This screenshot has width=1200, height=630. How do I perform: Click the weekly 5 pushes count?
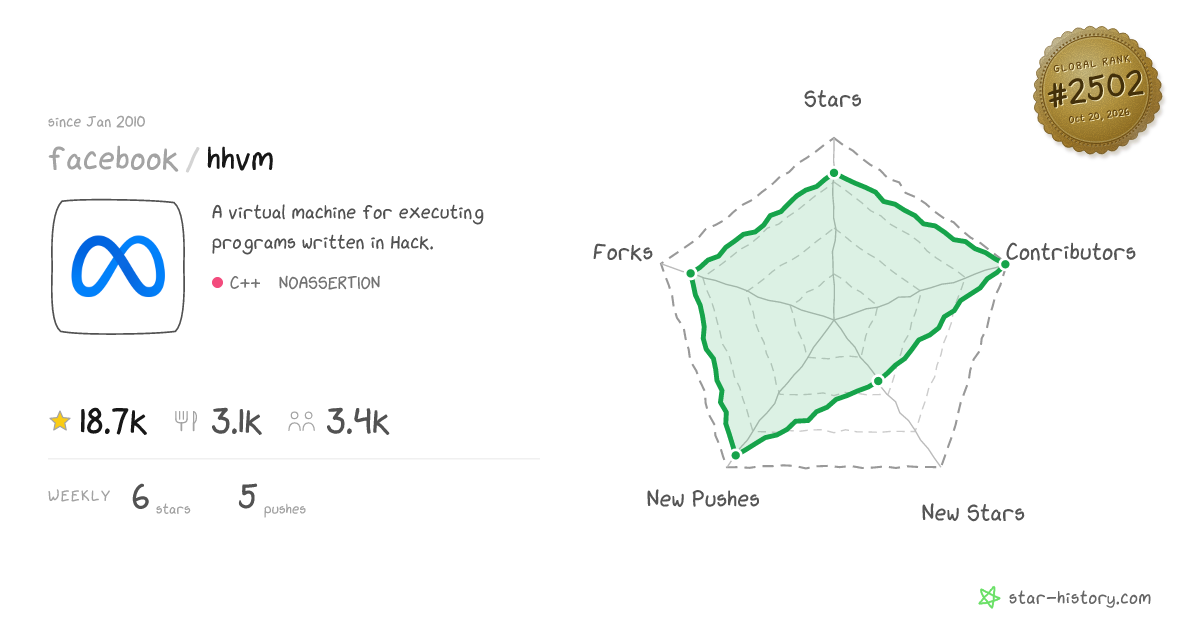coord(247,496)
